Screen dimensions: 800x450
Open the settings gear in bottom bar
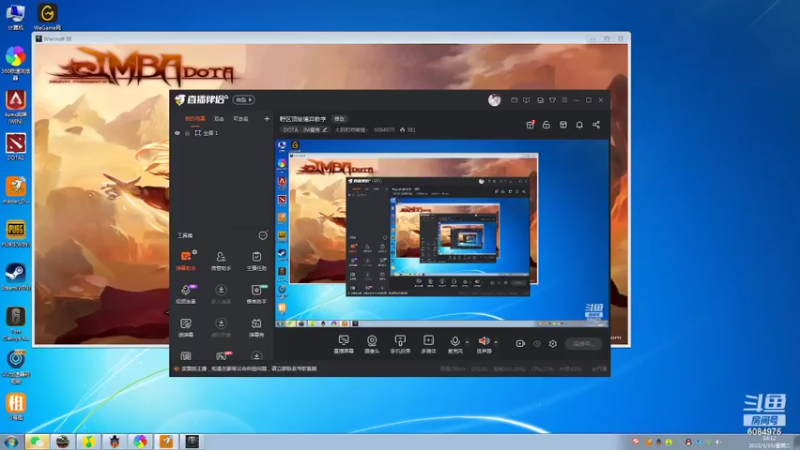[x=553, y=344]
